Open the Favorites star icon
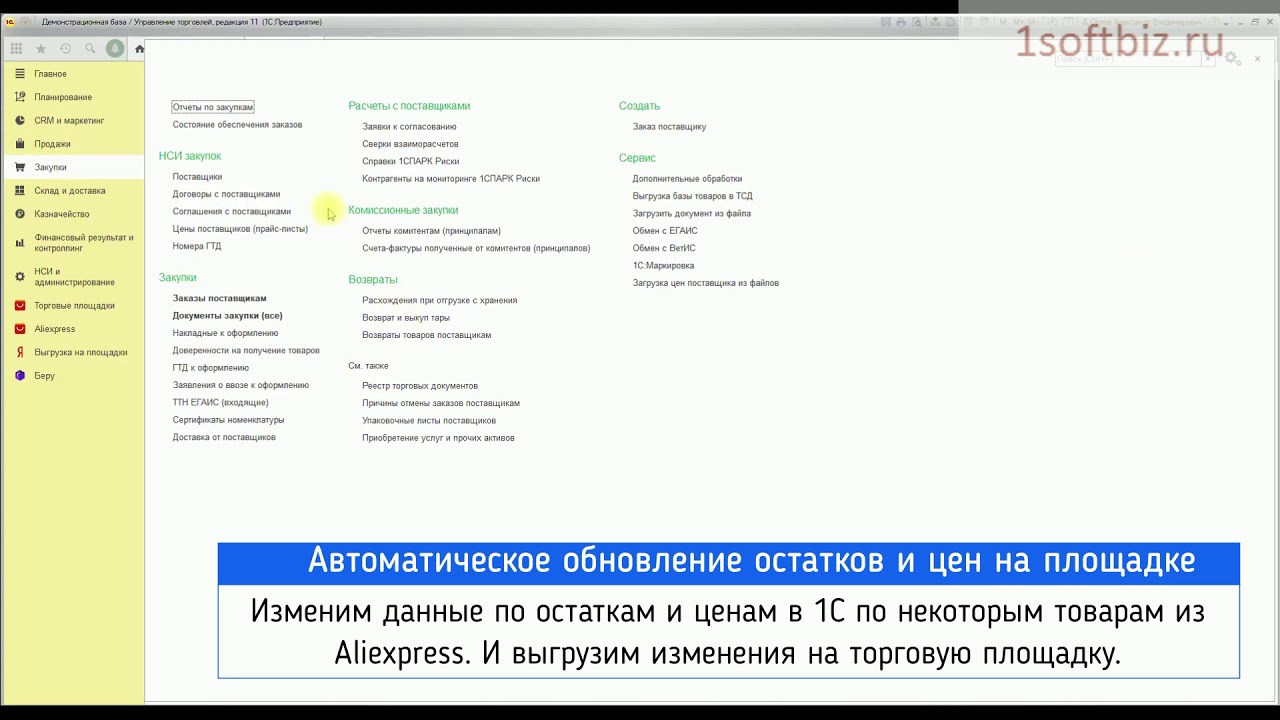 [41, 48]
